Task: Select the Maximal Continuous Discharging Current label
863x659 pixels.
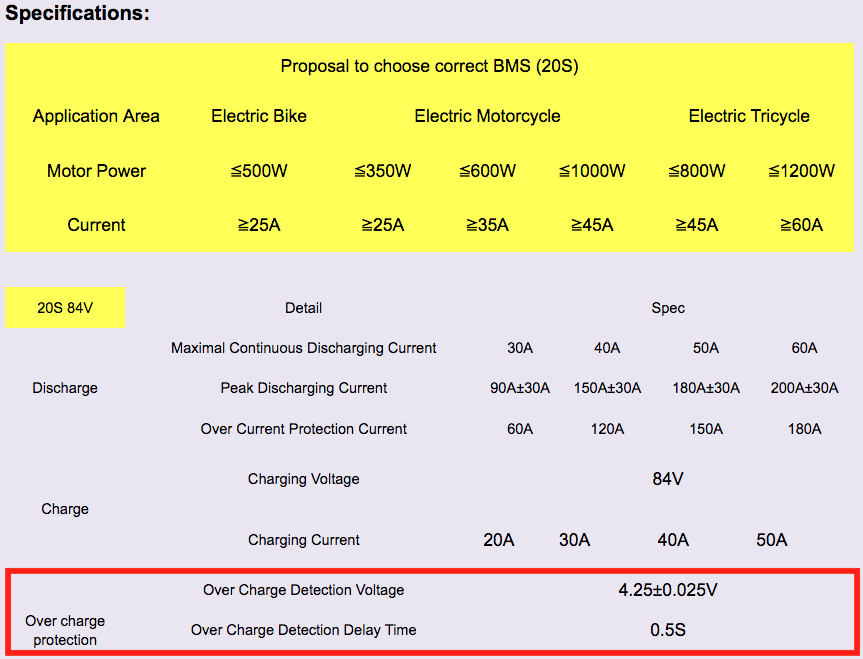Action: pyautogui.click(x=303, y=348)
